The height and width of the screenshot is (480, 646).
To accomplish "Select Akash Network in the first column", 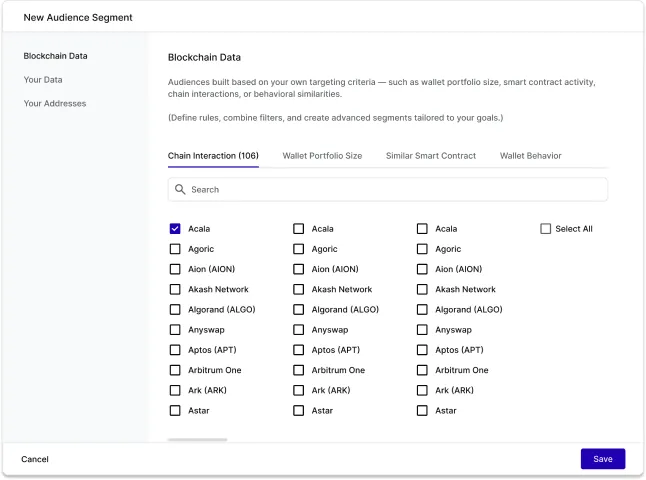I will pos(175,289).
